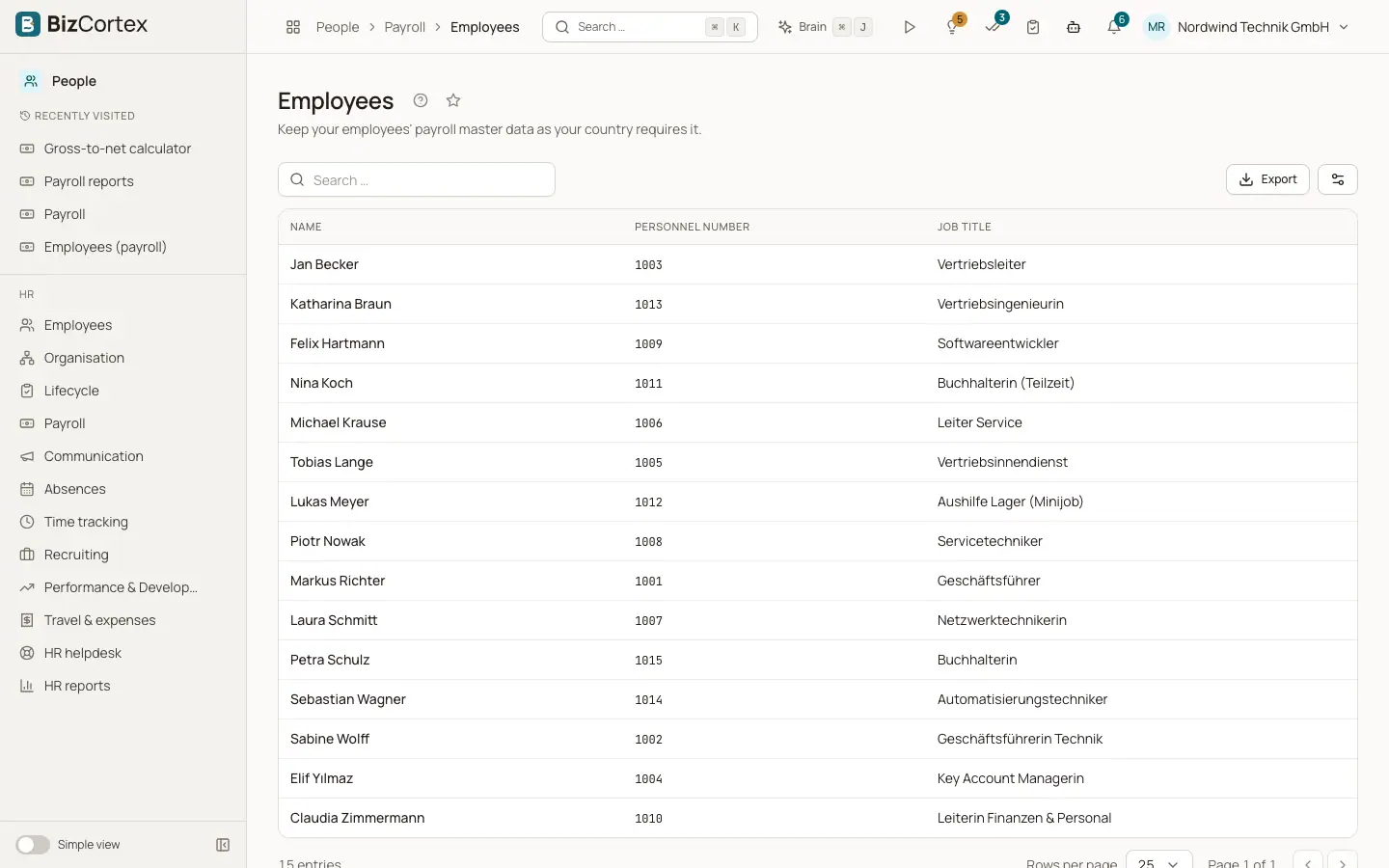The width and height of the screenshot is (1389, 868).
Task: Open the checkmark tasks icon with badge 3
Action: point(994,27)
